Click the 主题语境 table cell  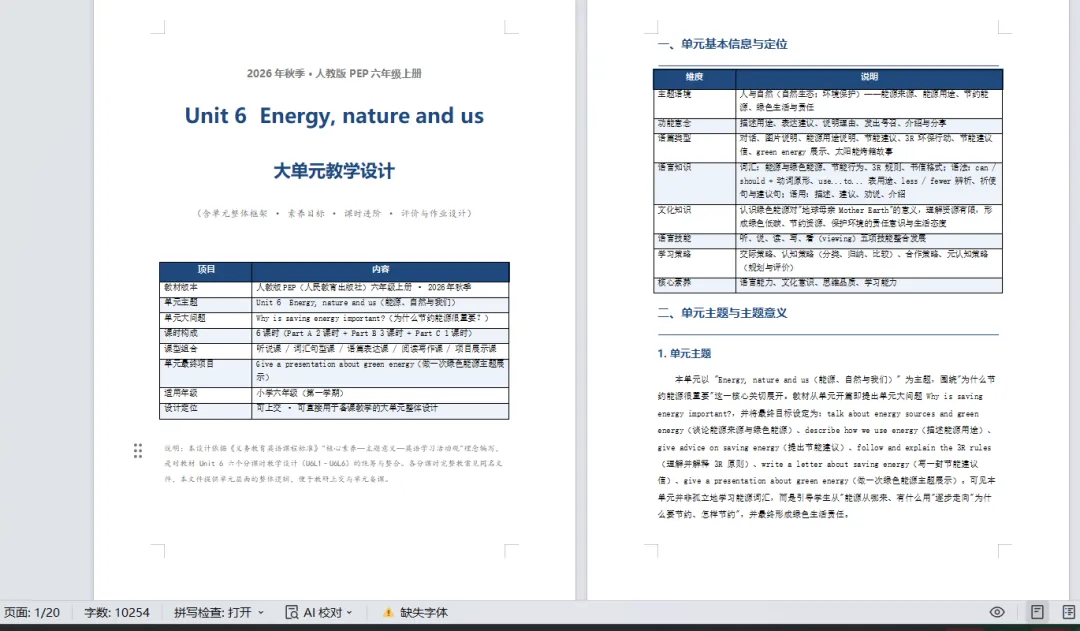click(694, 102)
